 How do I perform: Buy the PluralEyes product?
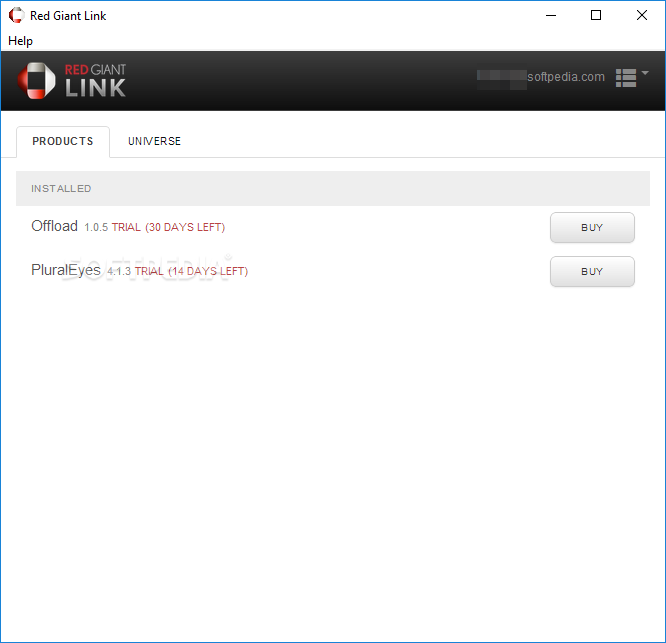592,271
